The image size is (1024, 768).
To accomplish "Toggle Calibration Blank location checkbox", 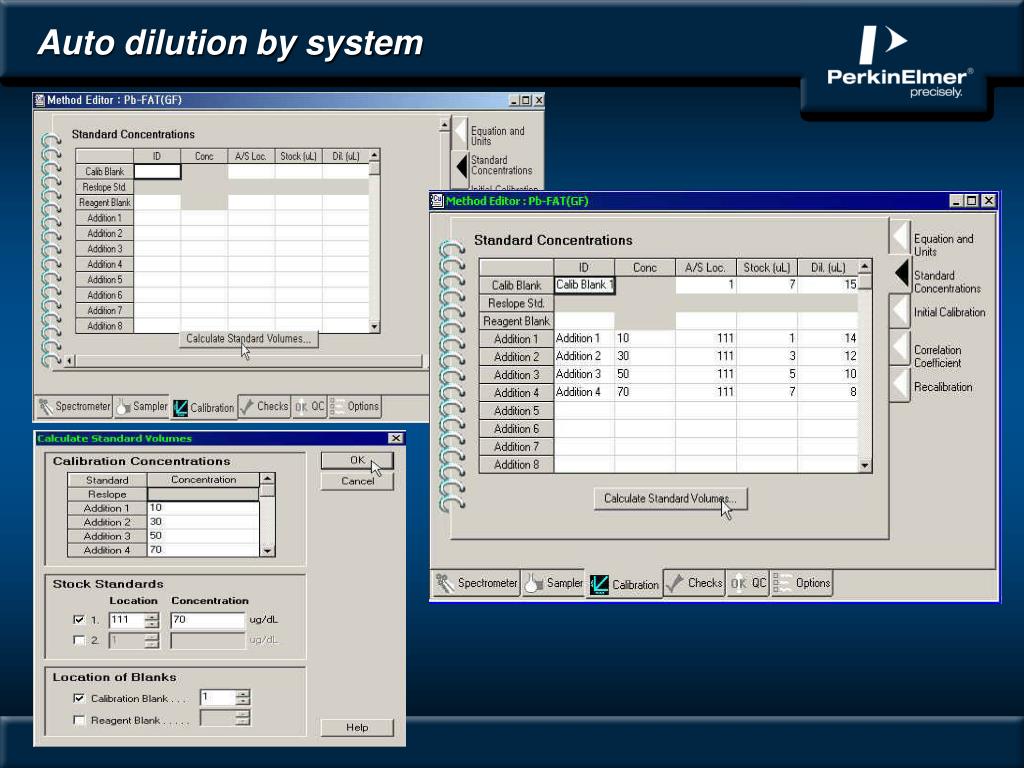I will click(79, 698).
